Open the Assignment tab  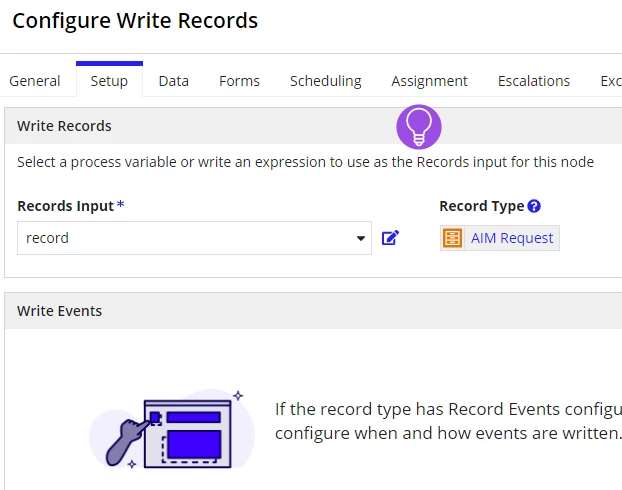tap(430, 81)
